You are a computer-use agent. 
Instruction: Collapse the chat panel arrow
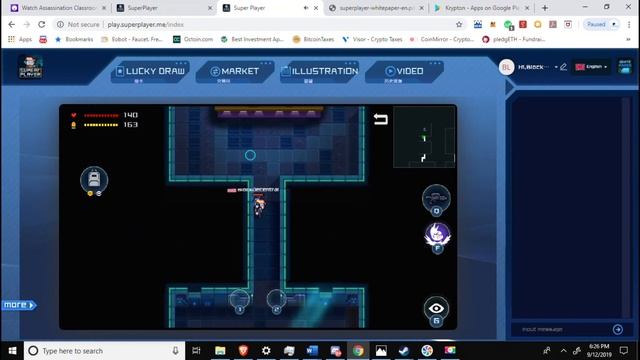[x=509, y=87]
